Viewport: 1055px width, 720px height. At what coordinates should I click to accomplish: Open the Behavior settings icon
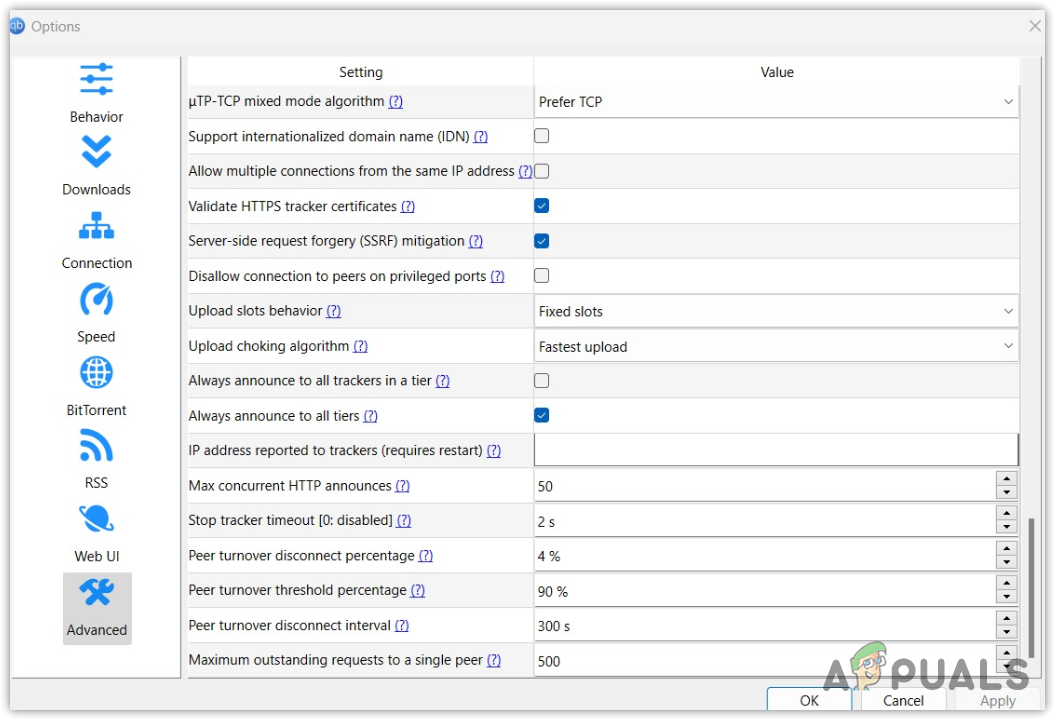tap(96, 80)
